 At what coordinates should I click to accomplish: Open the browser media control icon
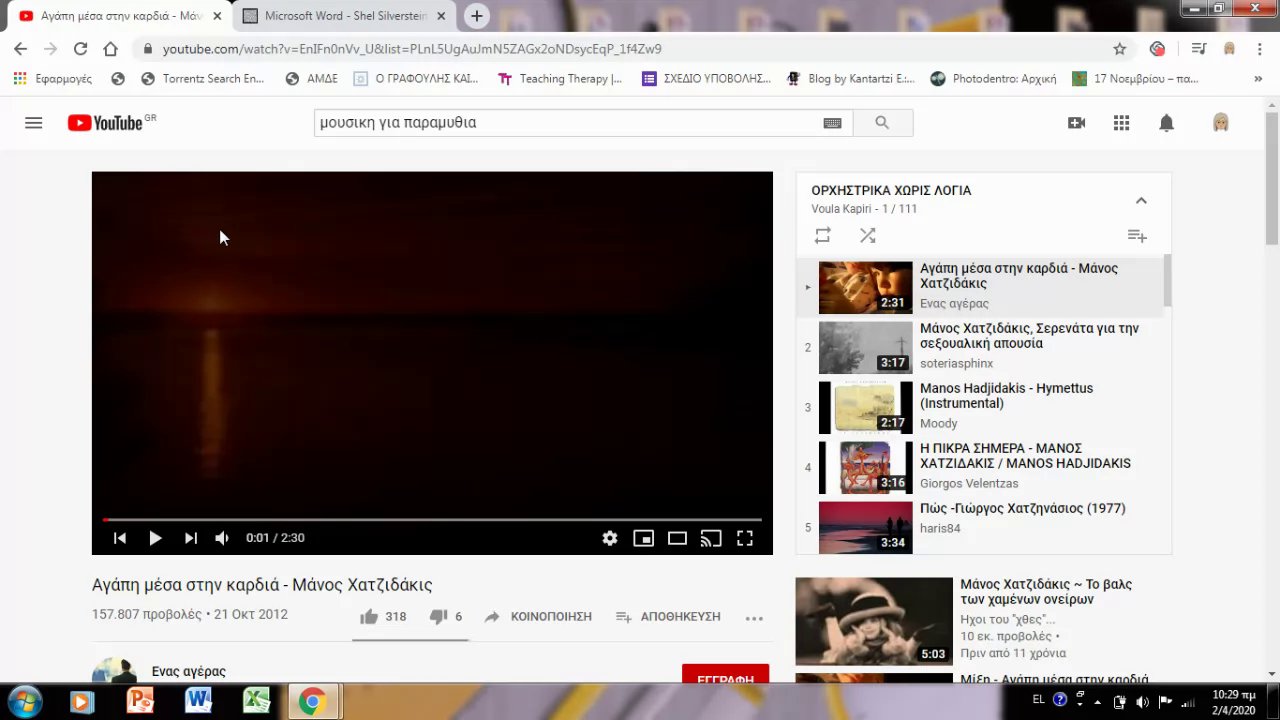pyautogui.click(x=1198, y=49)
